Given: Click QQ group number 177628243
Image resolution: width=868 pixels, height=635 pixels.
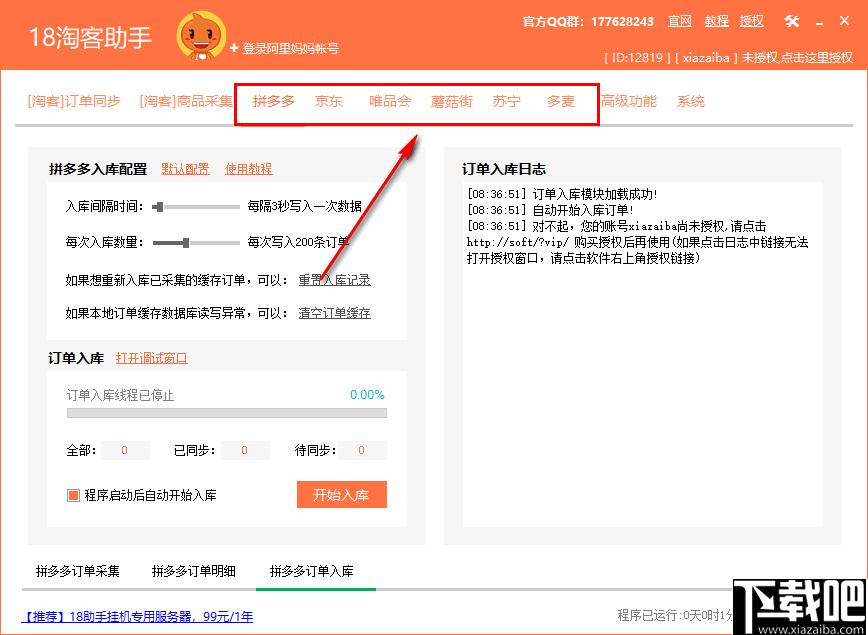Looking at the screenshot, I should [622, 22].
